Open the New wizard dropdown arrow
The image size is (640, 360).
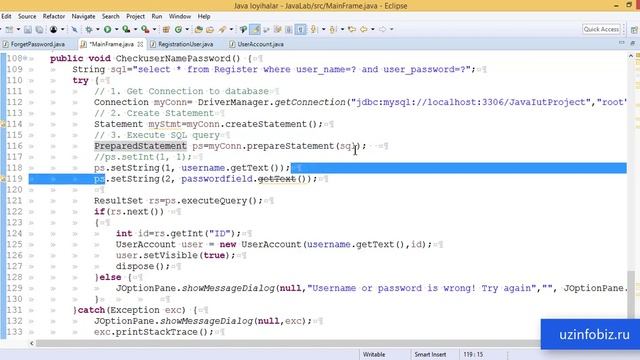(18, 29)
